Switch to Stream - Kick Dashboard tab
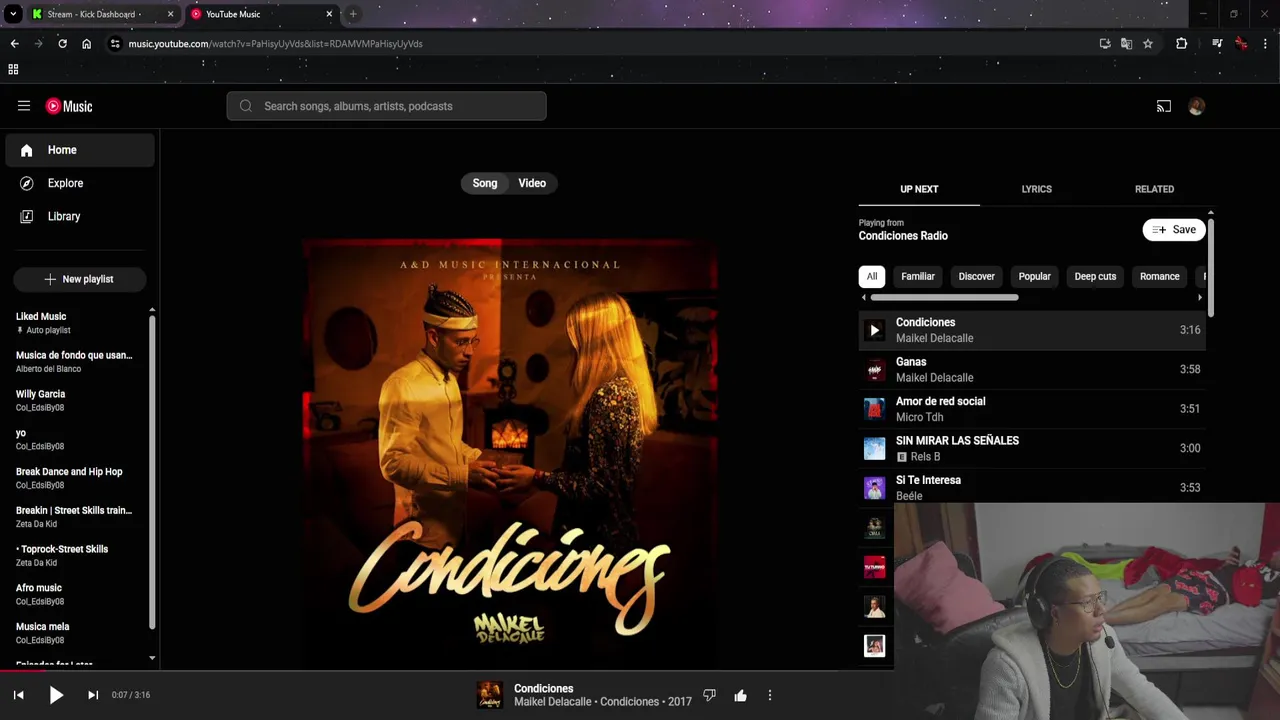This screenshot has width=1280, height=720. pyautogui.click(x=102, y=14)
